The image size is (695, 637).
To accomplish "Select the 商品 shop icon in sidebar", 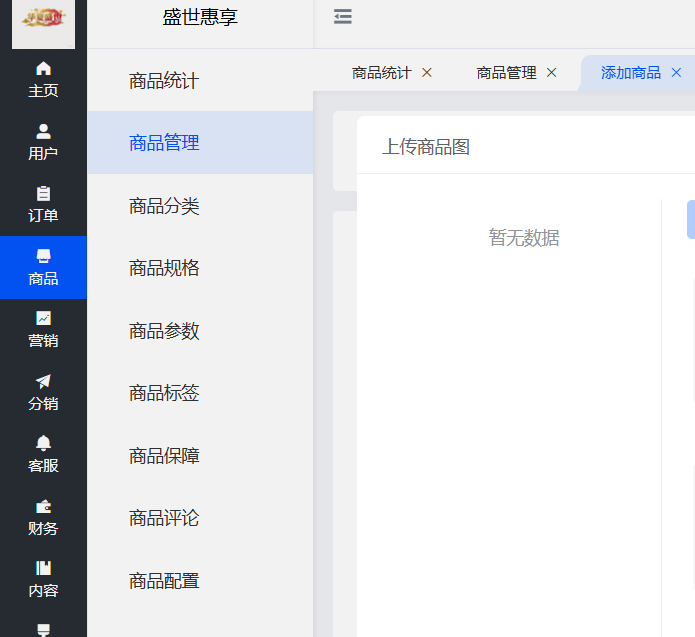I will pos(43,256).
